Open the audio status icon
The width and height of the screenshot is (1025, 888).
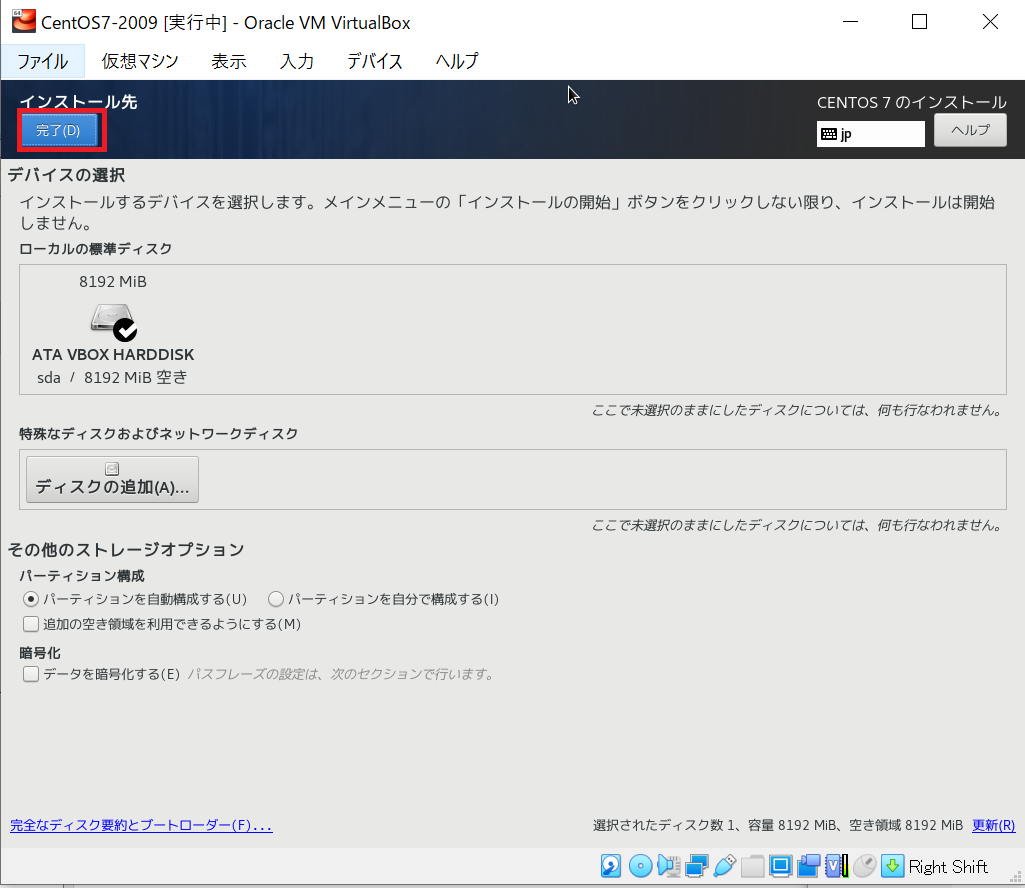click(x=668, y=866)
